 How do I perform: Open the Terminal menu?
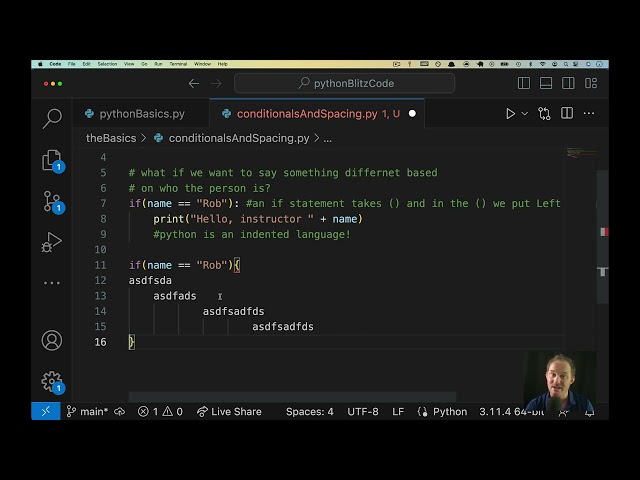[178, 64]
